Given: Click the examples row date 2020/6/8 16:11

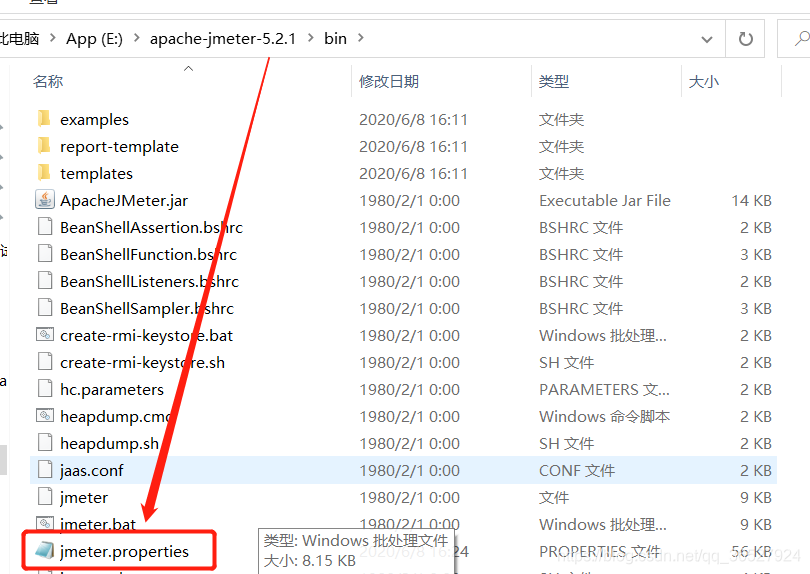Looking at the screenshot, I should coord(413,119).
